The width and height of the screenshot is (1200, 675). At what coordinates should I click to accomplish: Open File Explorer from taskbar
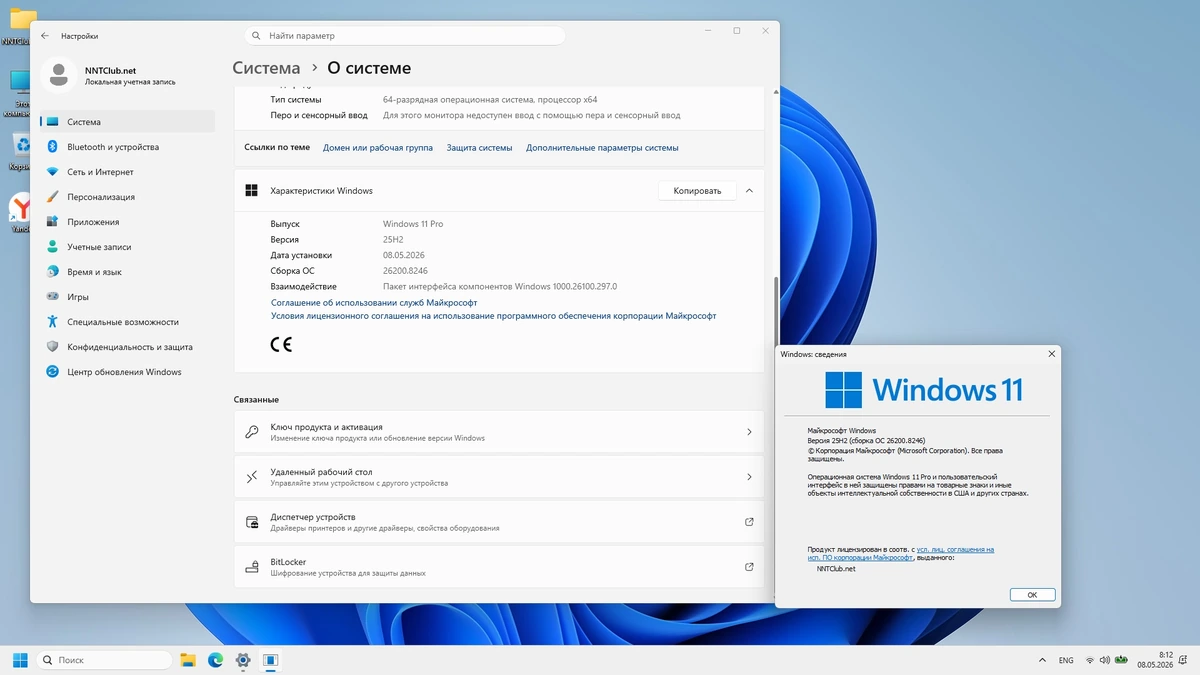[188, 660]
